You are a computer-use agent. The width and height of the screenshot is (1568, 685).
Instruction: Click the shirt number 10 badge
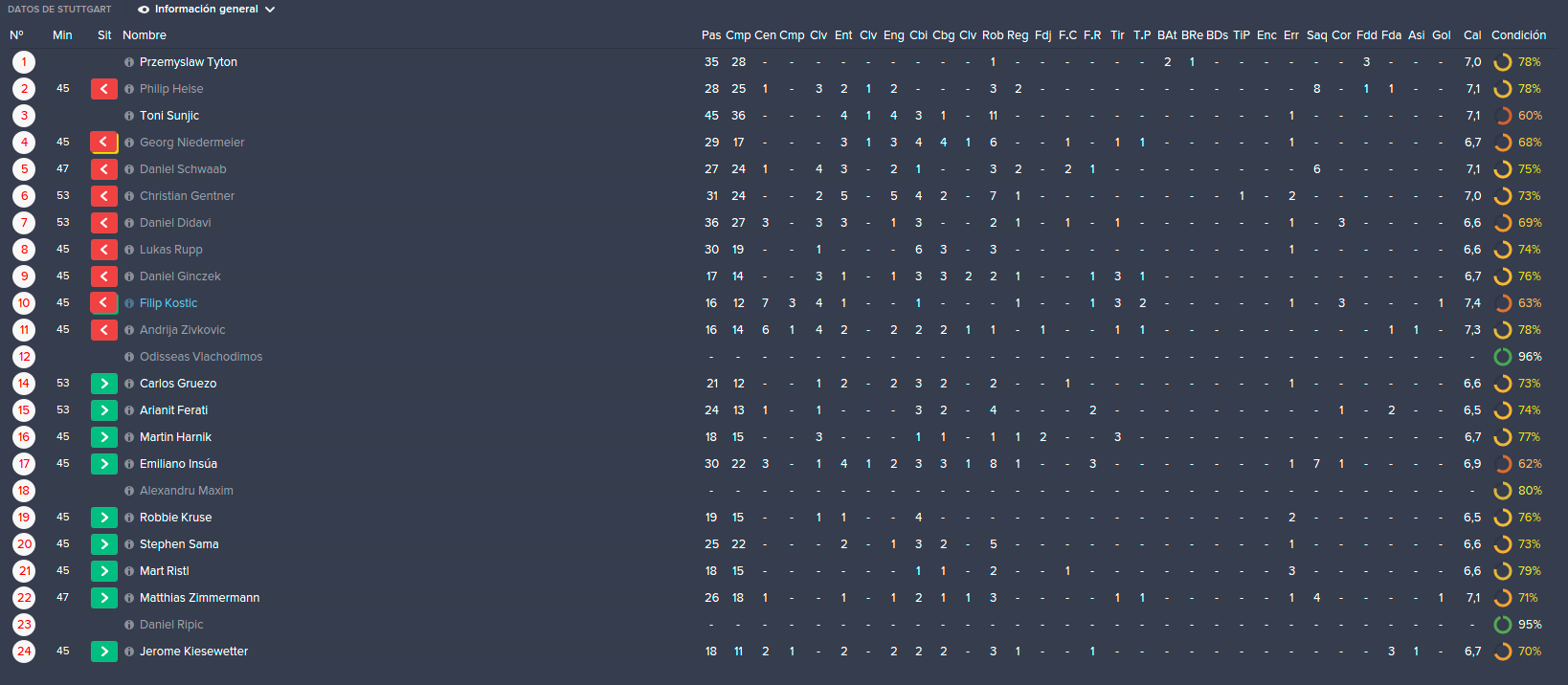(24, 303)
